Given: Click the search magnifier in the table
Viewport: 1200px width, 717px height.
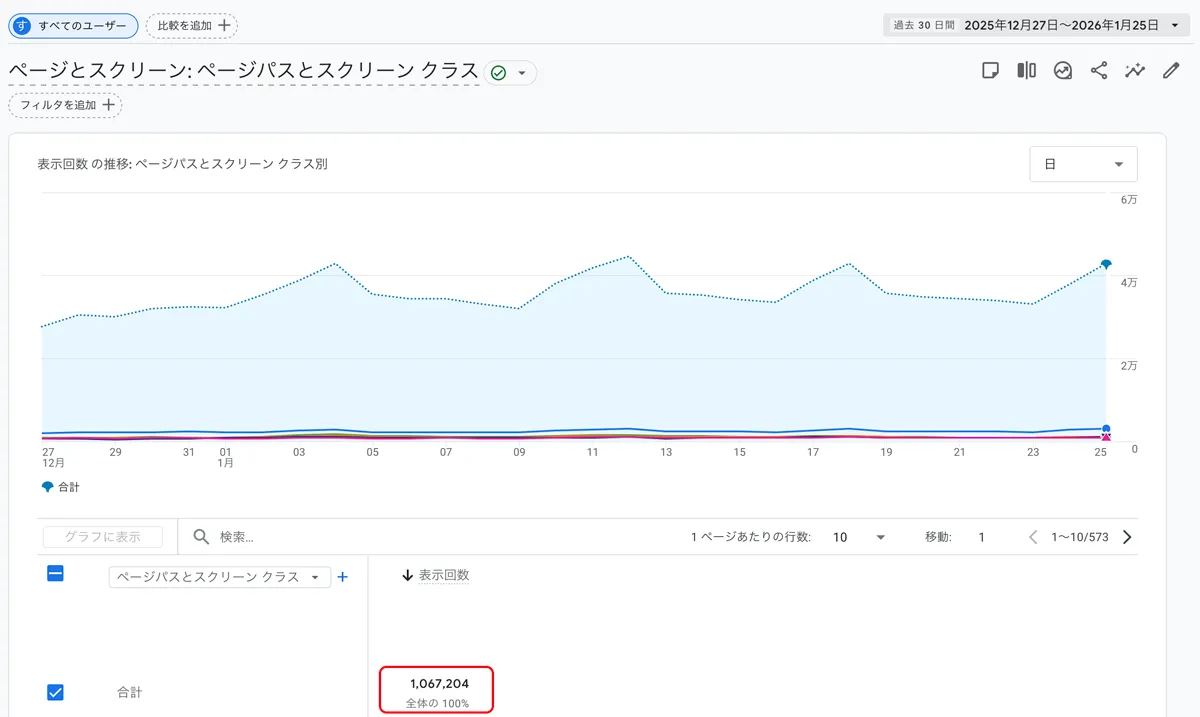Looking at the screenshot, I should coord(200,537).
